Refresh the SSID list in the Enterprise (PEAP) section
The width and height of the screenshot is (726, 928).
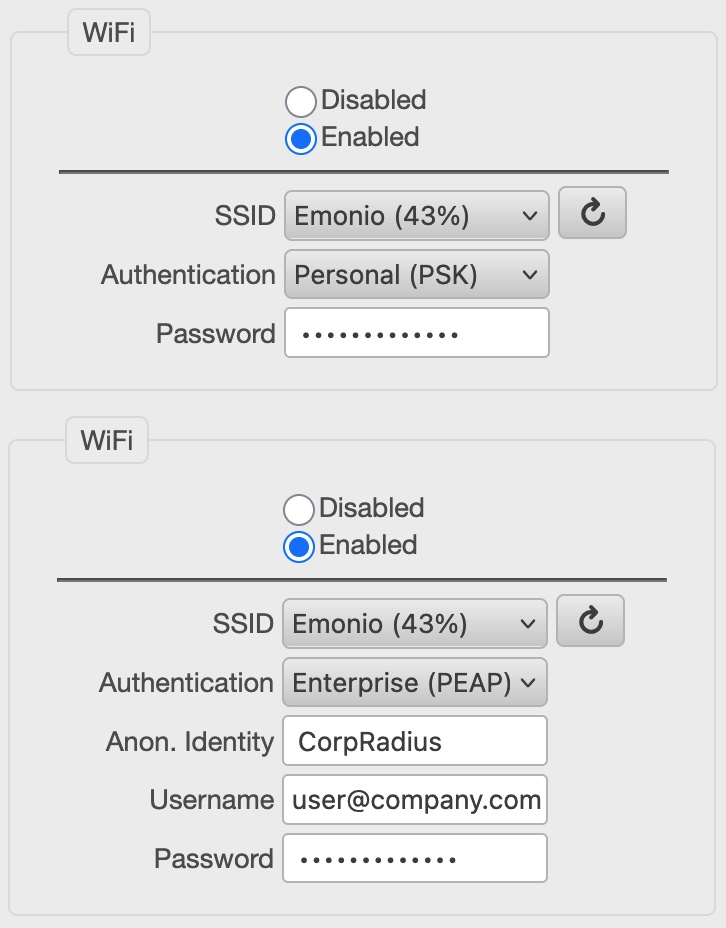click(x=590, y=621)
